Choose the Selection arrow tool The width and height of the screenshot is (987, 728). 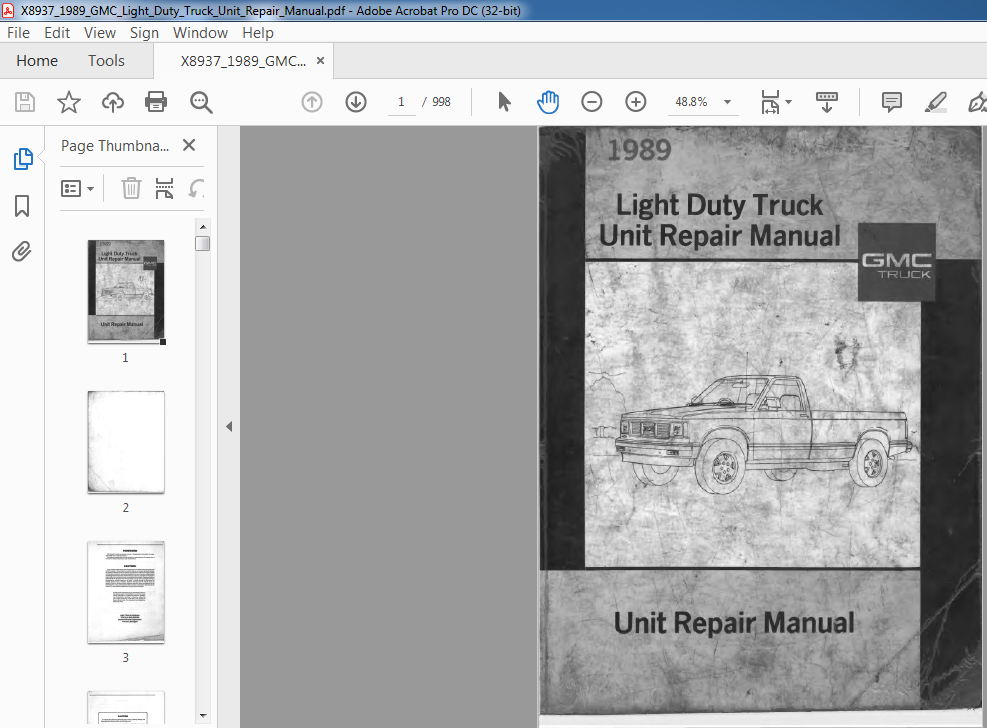pyautogui.click(x=504, y=101)
